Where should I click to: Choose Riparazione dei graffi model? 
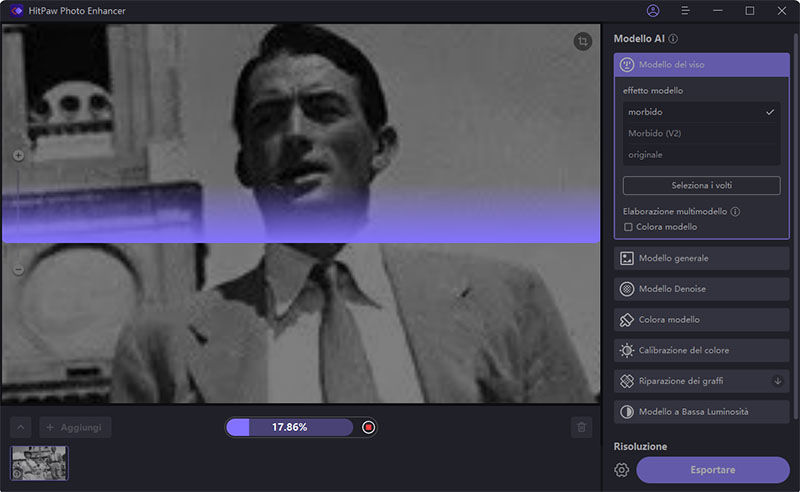(x=702, y=381)
